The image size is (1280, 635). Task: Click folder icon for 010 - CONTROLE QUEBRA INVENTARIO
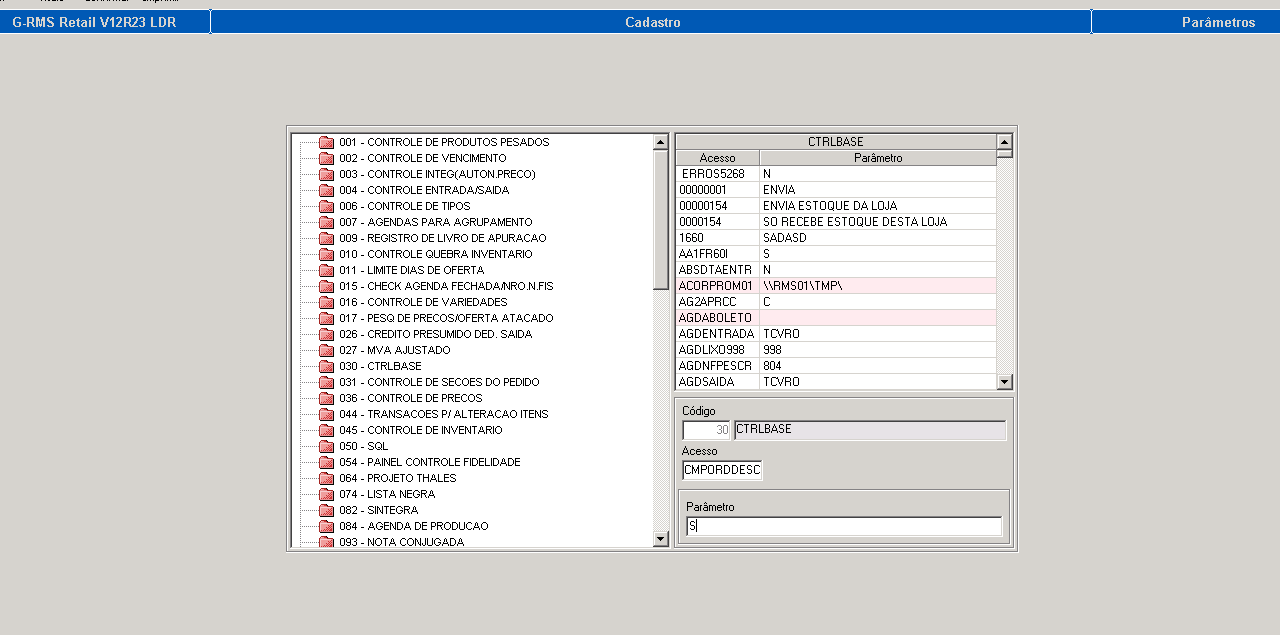click(x=326, y=254)
